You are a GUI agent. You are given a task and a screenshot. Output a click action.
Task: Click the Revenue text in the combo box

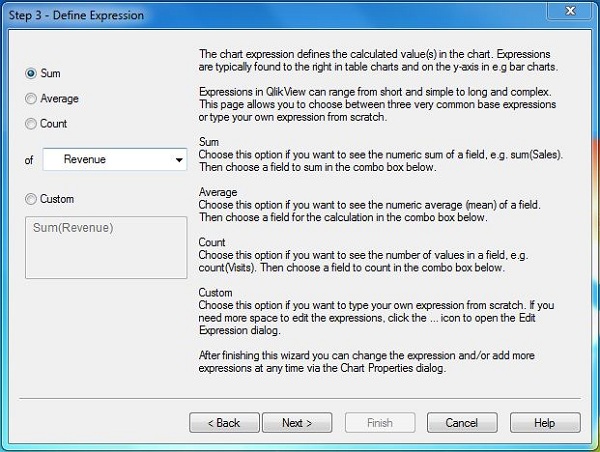pyautogui.click(x=85, y=159)
